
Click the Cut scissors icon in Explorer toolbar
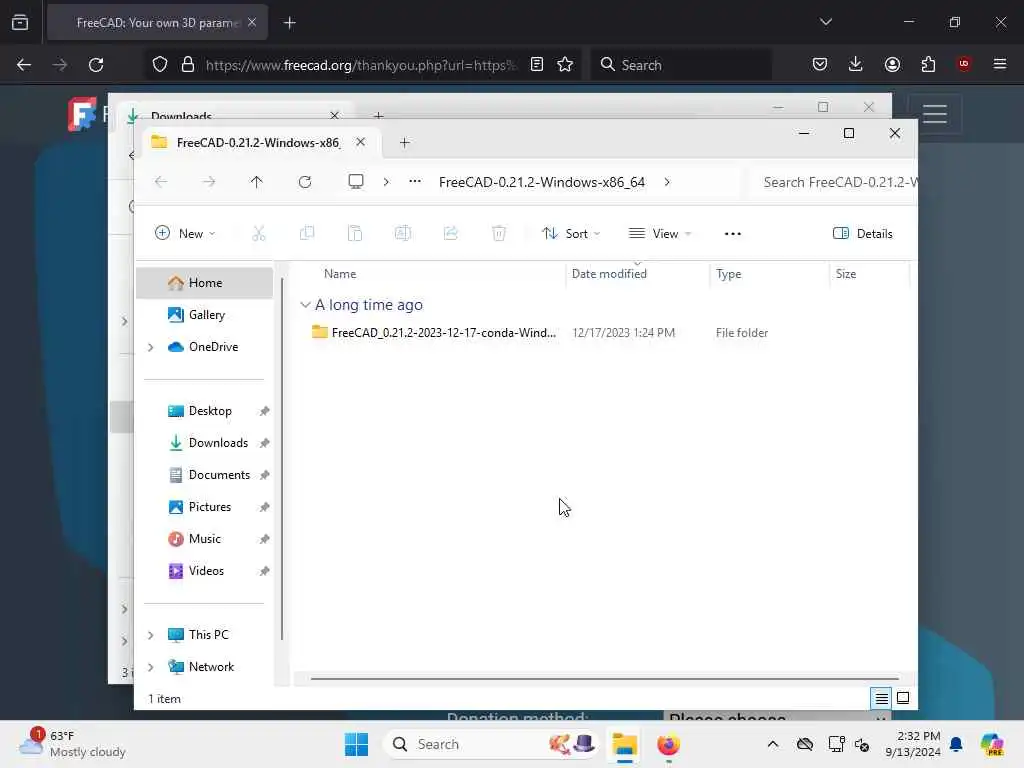tap(259, 233)
